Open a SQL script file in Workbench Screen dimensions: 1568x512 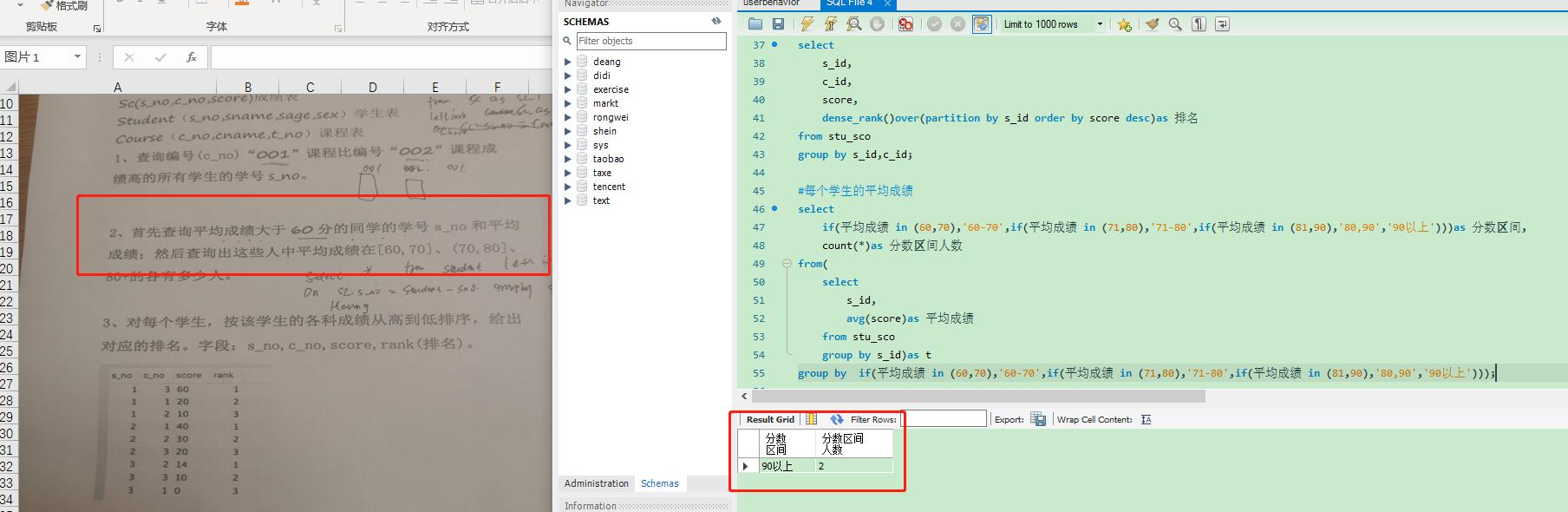click(x=755, y=24)
